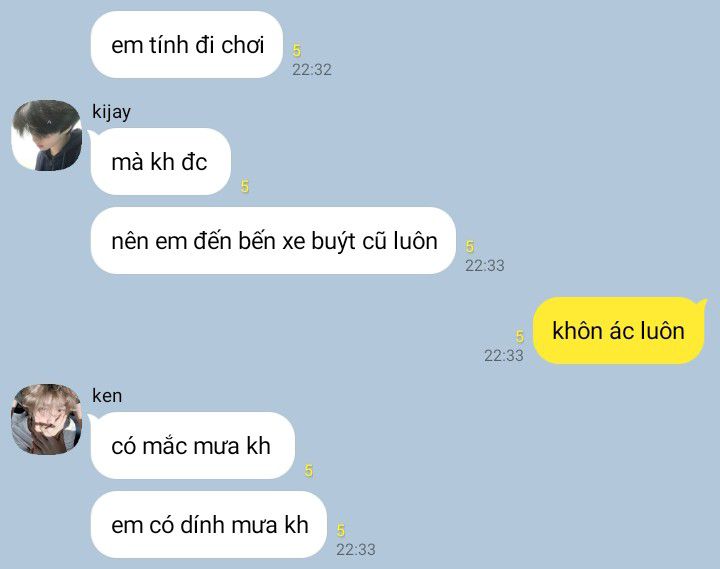This screenshot has width=720, height=569.
Task: Click unread count 5 beside yellow bubble
Action: [x=519, y=337]
